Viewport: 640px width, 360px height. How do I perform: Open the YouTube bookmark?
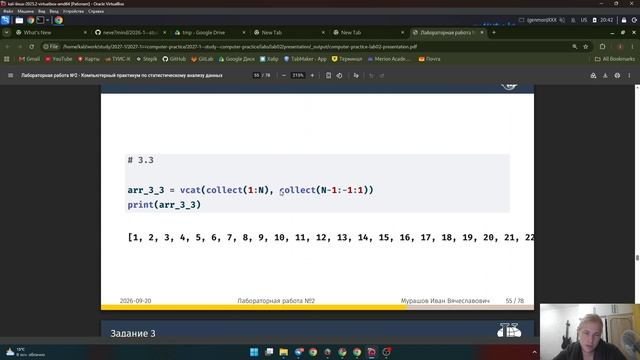pos(59,59)
